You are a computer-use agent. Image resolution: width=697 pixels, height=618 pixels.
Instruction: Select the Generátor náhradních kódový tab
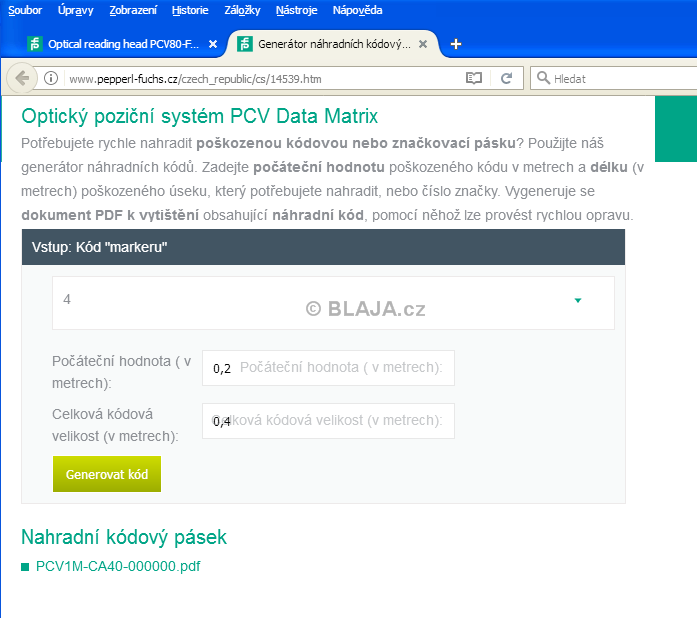[333, 44]
